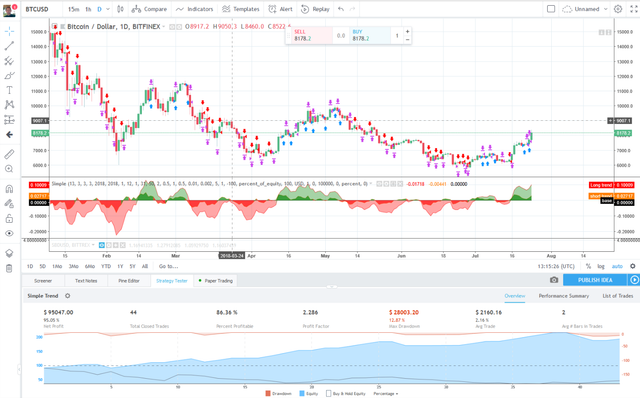Switch to the 15m timeframe
The width and height of the screenshot is (640, 398).
[73, 9]
